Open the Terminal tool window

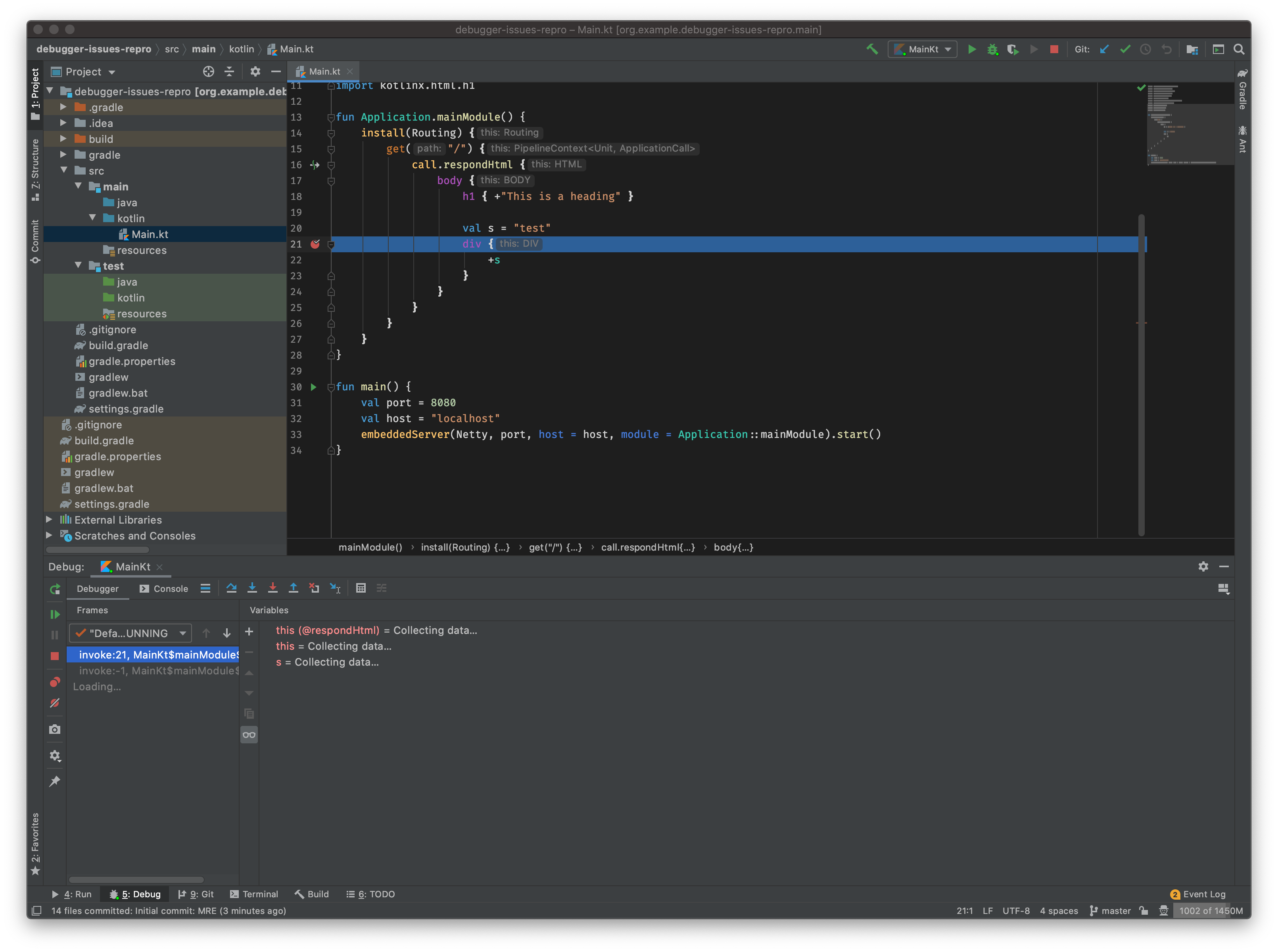pos(254,894)
